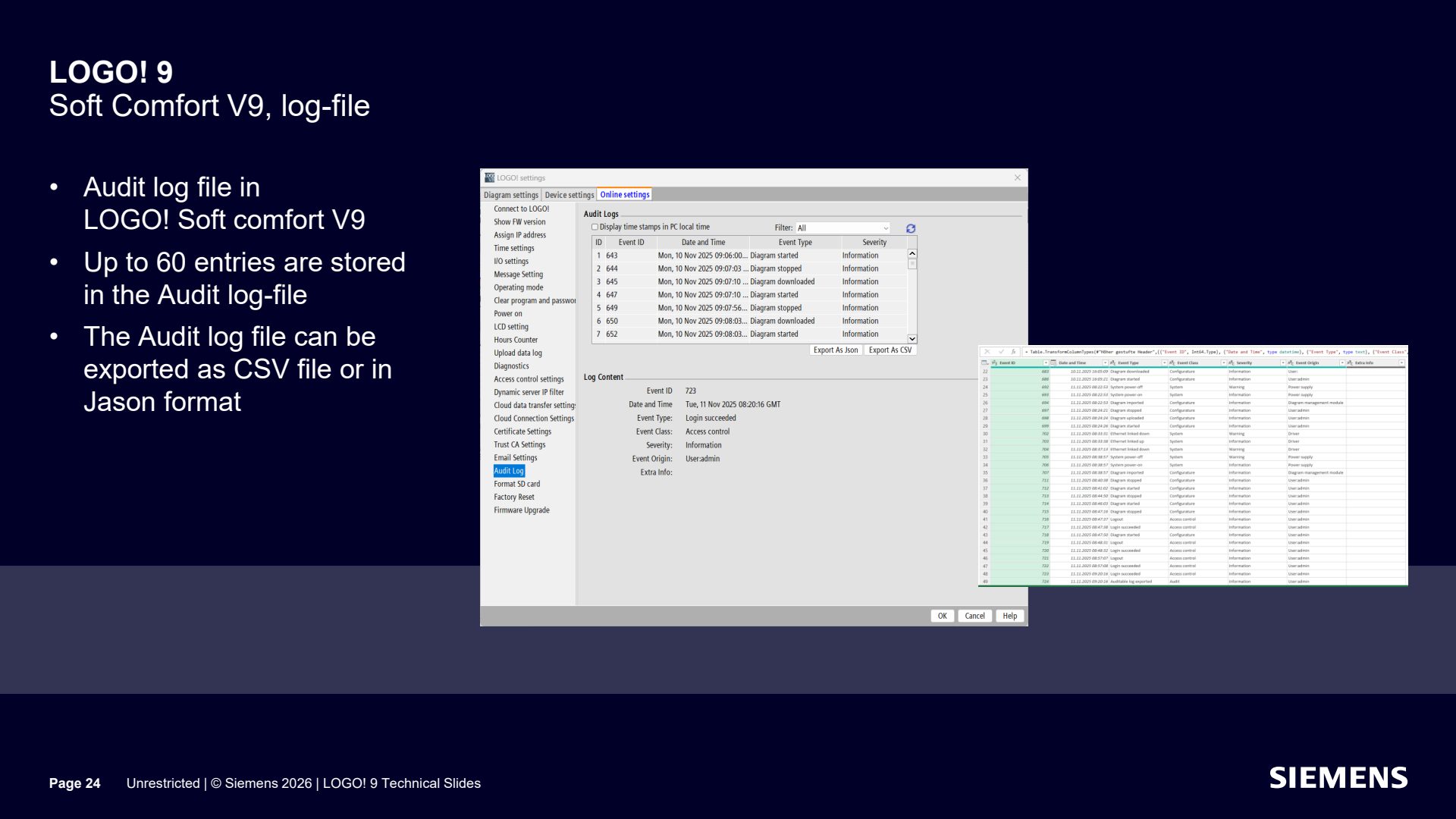Select Connect to LOGO! in the sidebar
The height and width of the screenshot is (819, 1456).
(522, 209)
